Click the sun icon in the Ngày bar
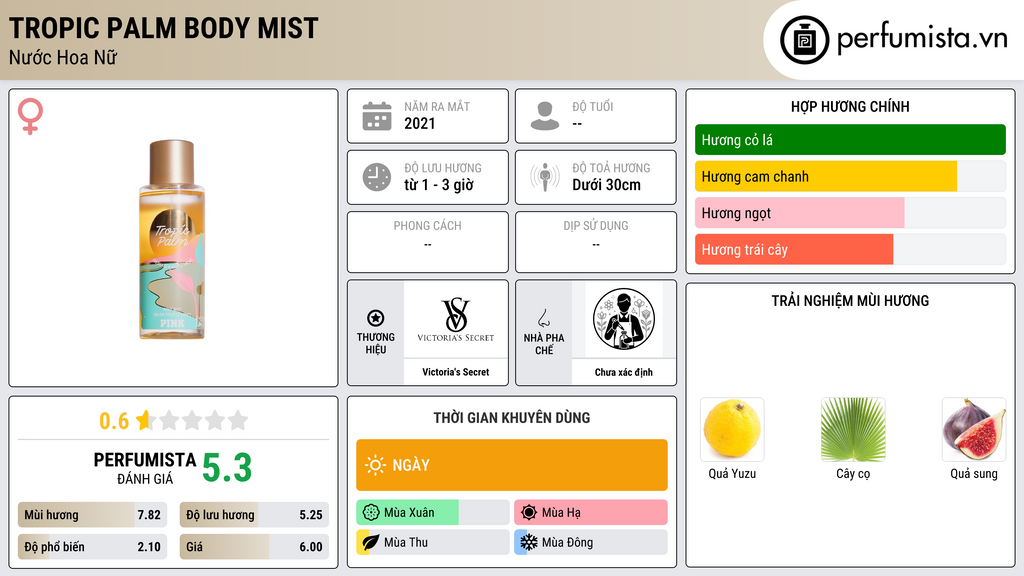This screenshot has width=1024, height=576. click(375, 465)
